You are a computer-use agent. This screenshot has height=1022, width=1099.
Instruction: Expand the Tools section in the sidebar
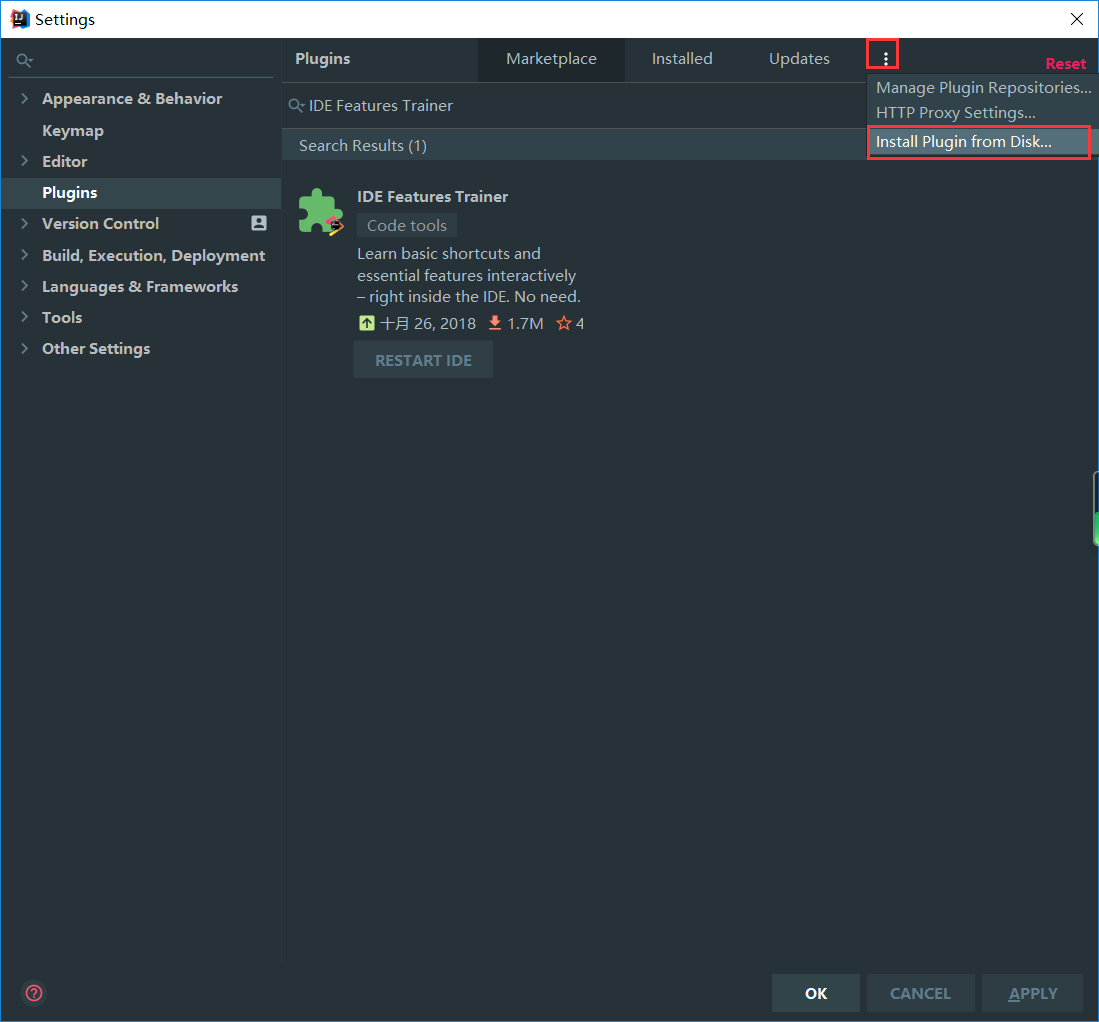[x=24, y=317]
